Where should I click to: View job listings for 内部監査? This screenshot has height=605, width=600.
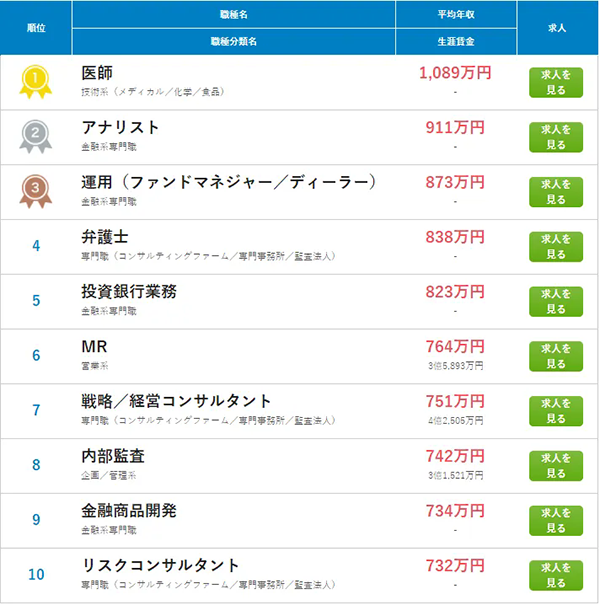click(x=556, y=466)
